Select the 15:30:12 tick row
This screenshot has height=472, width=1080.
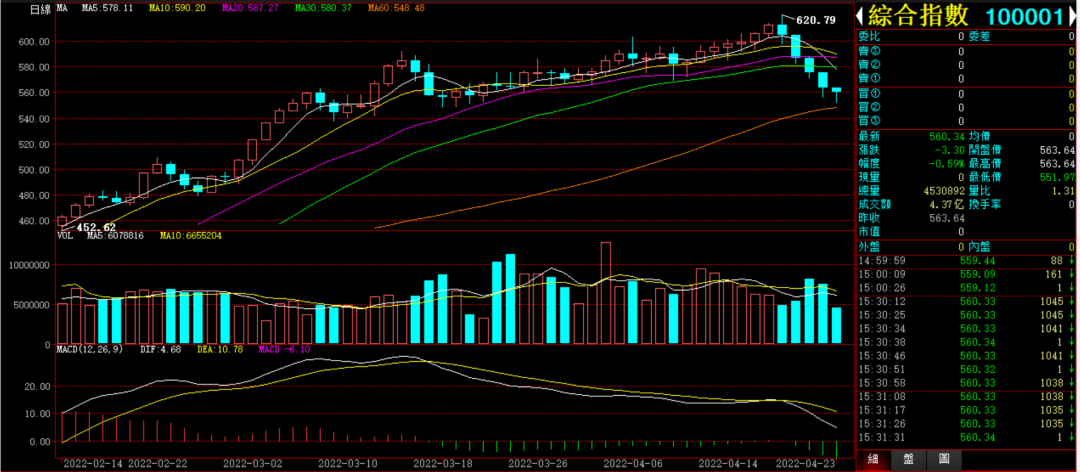click(966, 301)
